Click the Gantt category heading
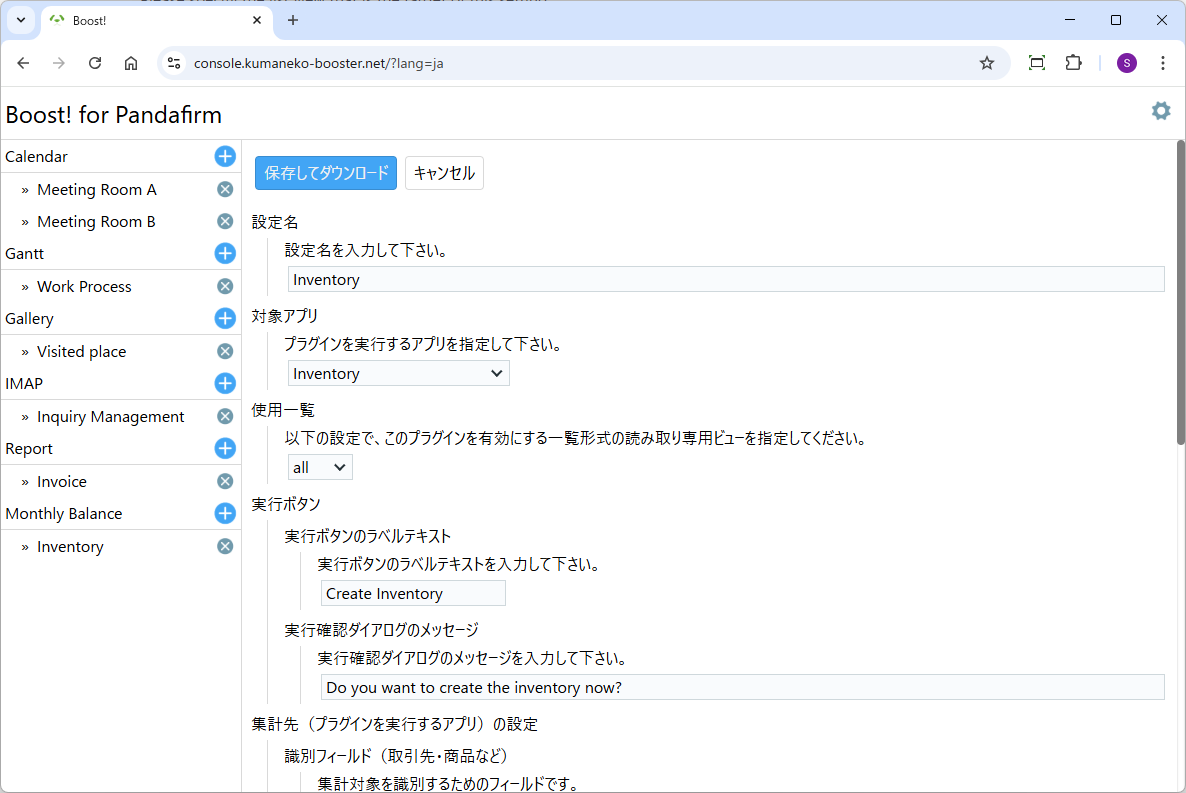1186x793 pixels. pyautogui.click(x=25, y=253)
